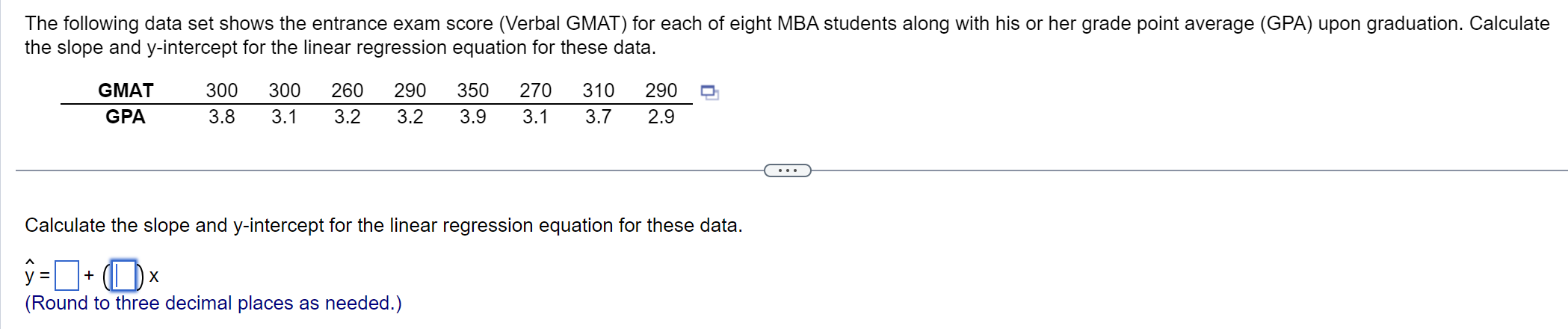Click the GPA value 3.8
Image resolution: width=1568 pixels, height=329 pixels.
click(x=222, y=117)
